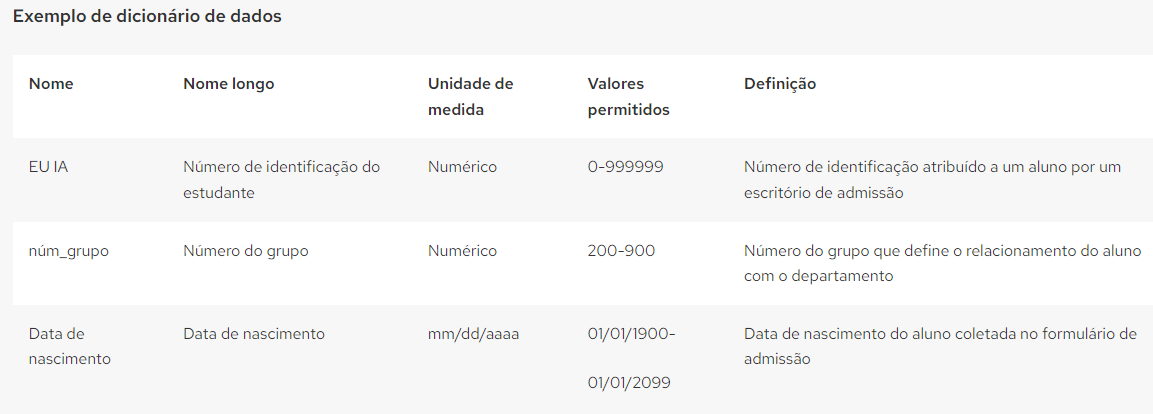Select the 'núm_grupo' name cell
1153x414 pixels.
tap(69, 251)
